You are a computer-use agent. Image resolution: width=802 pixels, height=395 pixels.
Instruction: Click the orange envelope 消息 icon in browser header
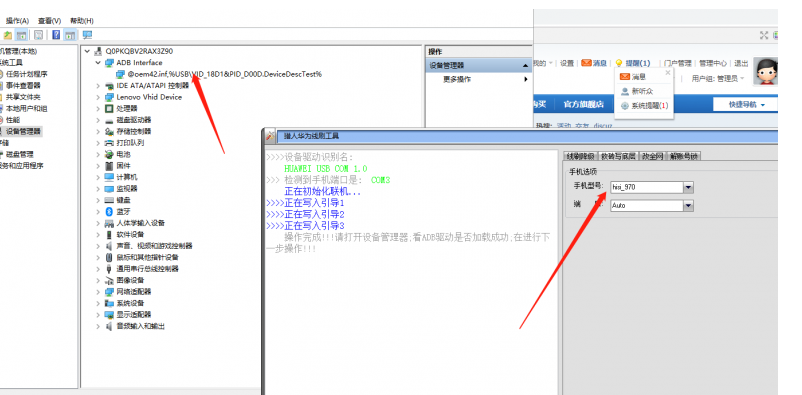click(x=586, y=63)
